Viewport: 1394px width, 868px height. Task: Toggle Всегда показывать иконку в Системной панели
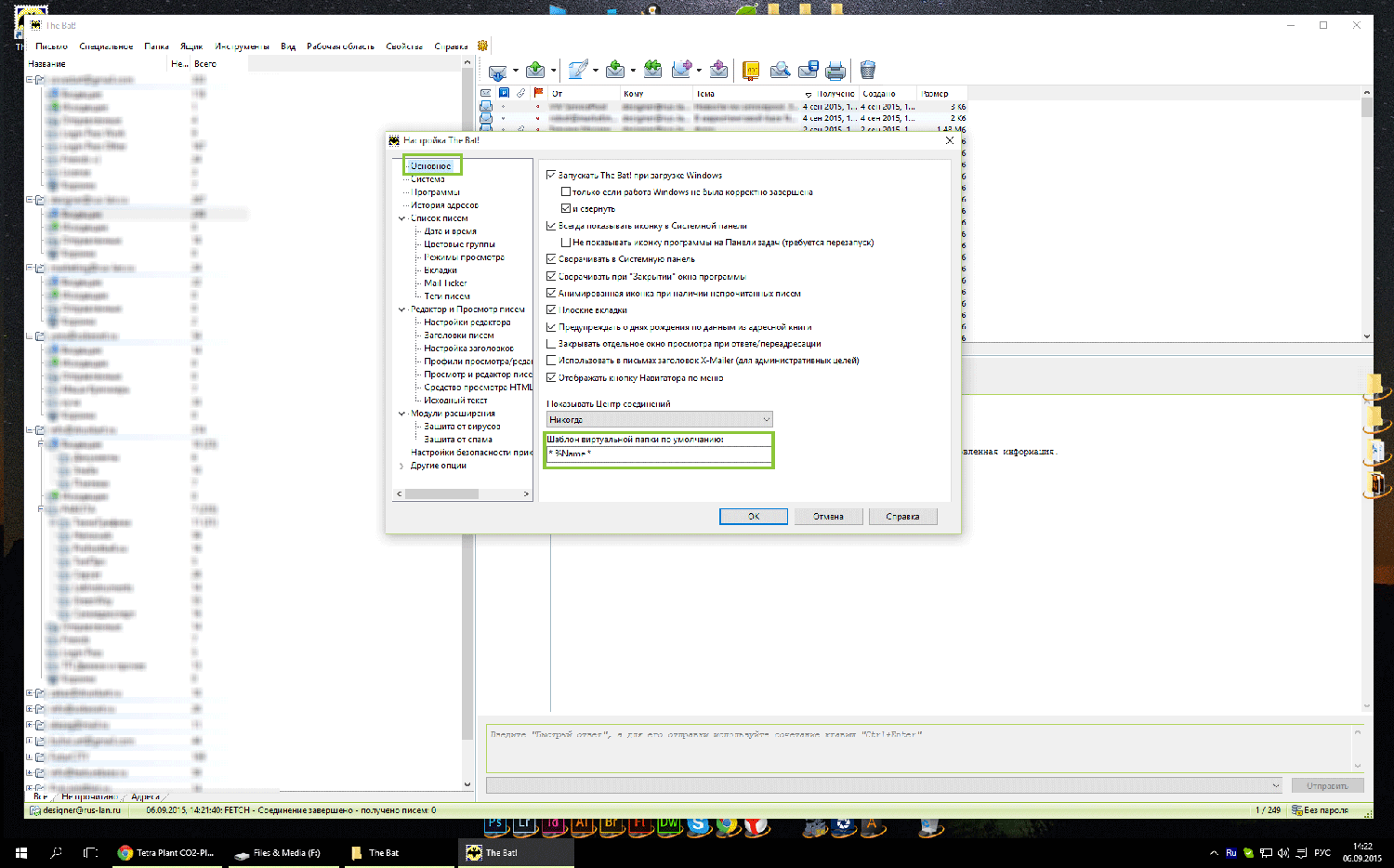(551, 225)
